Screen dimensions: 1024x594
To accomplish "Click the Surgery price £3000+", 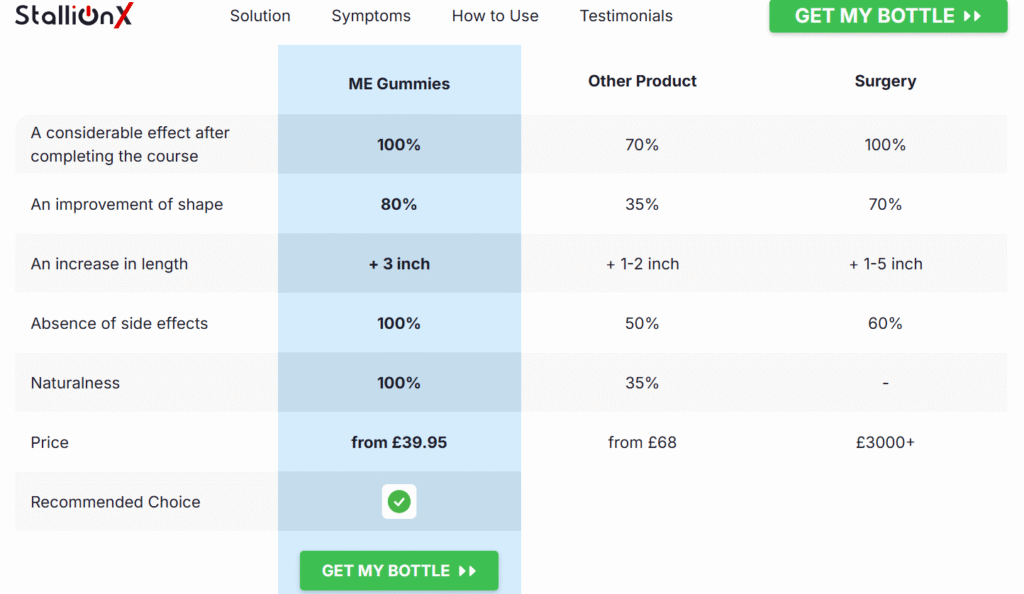I will click(885, 442).
